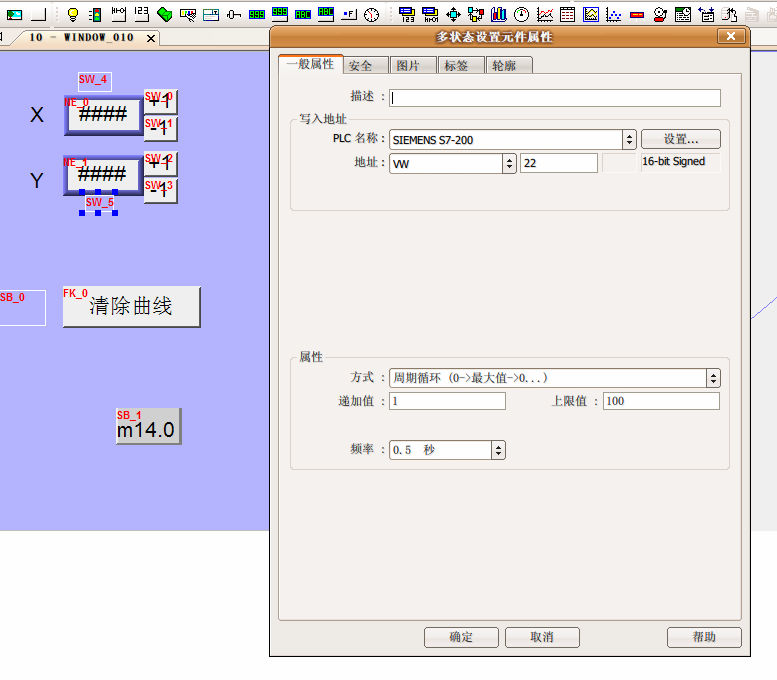Insert a trend display chart icon

[545, 14]
